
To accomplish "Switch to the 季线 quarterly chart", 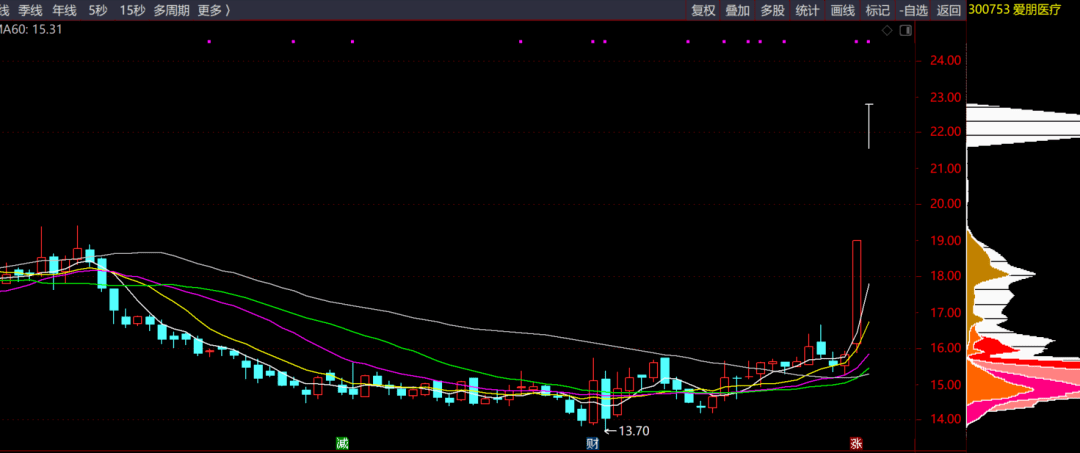I will pyautogui.click(x=30, y=10).
